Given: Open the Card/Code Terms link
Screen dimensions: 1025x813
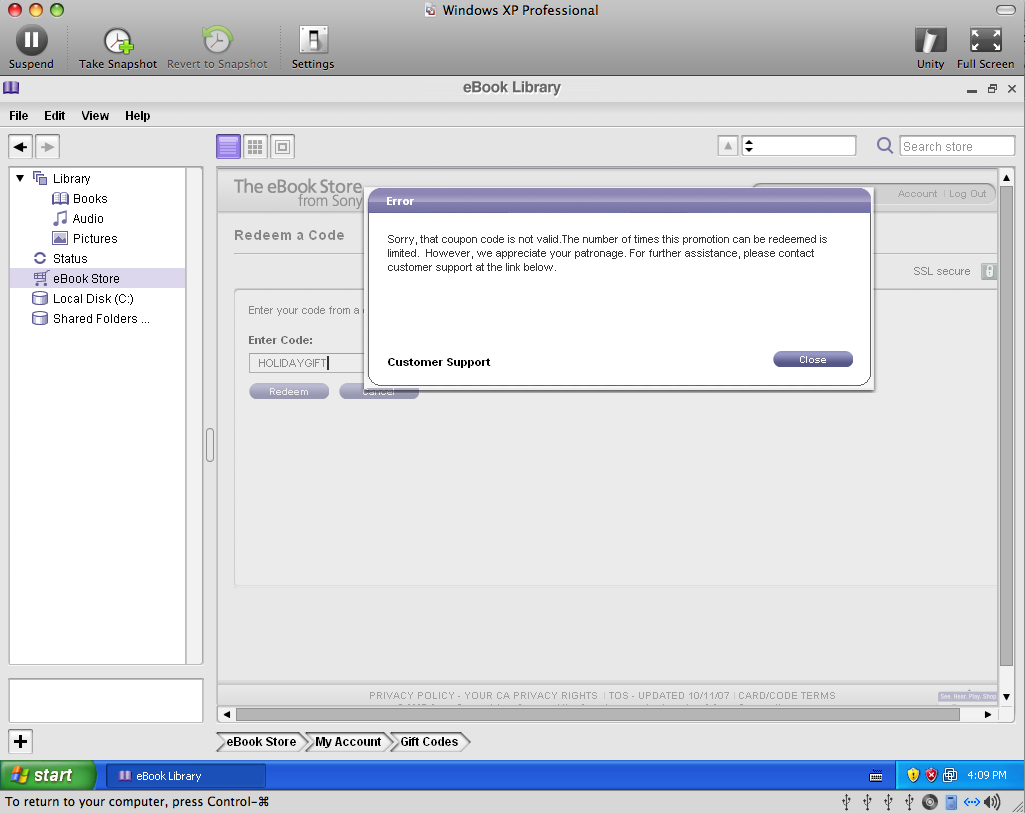Looking at the screenshot, I should pyautogui.click(x=786, y=695).
